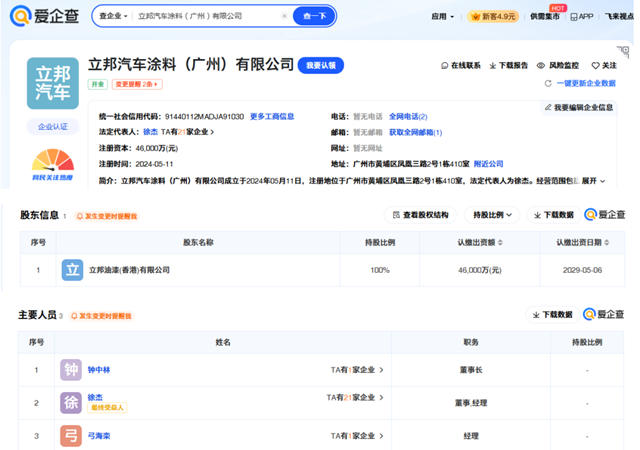Open the 获取全网邮箱(1) link
The height and width of the screenshot is (450, 640).
(x=416, y=132)
